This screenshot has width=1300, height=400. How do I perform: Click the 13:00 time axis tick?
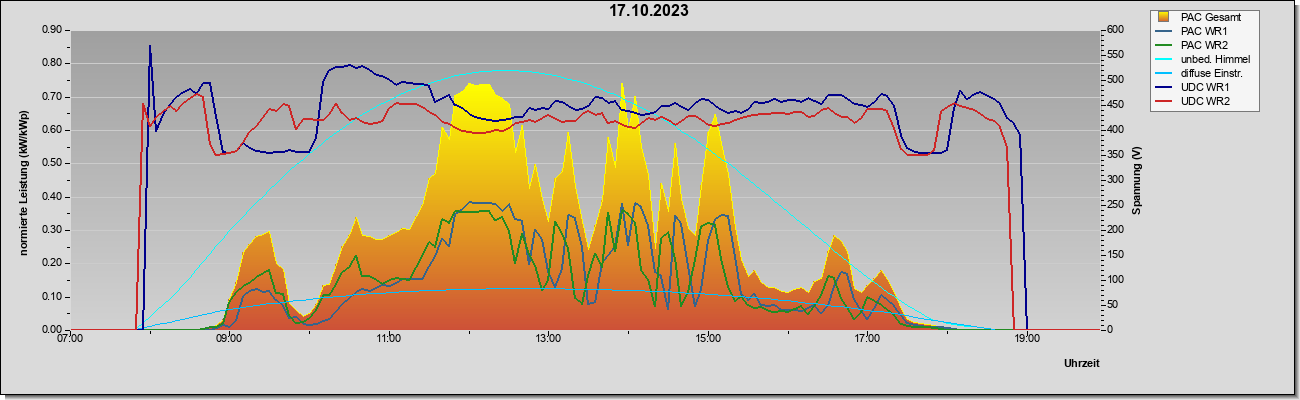tap(548, 338)
